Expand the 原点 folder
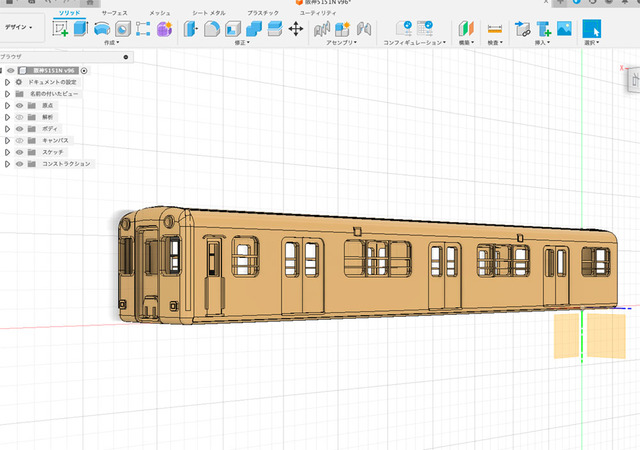The height and width of the screenshot is (450, 640). pyautogui.click(x=7, y=105)
